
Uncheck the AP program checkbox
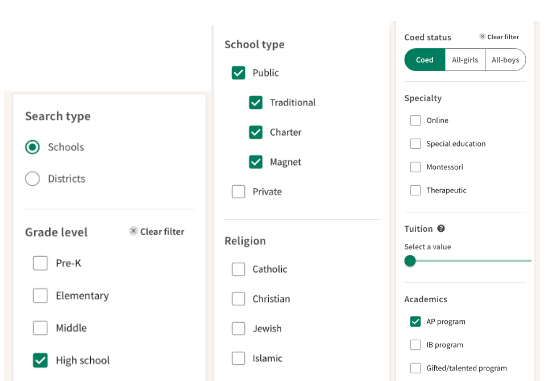pos(415,321)
